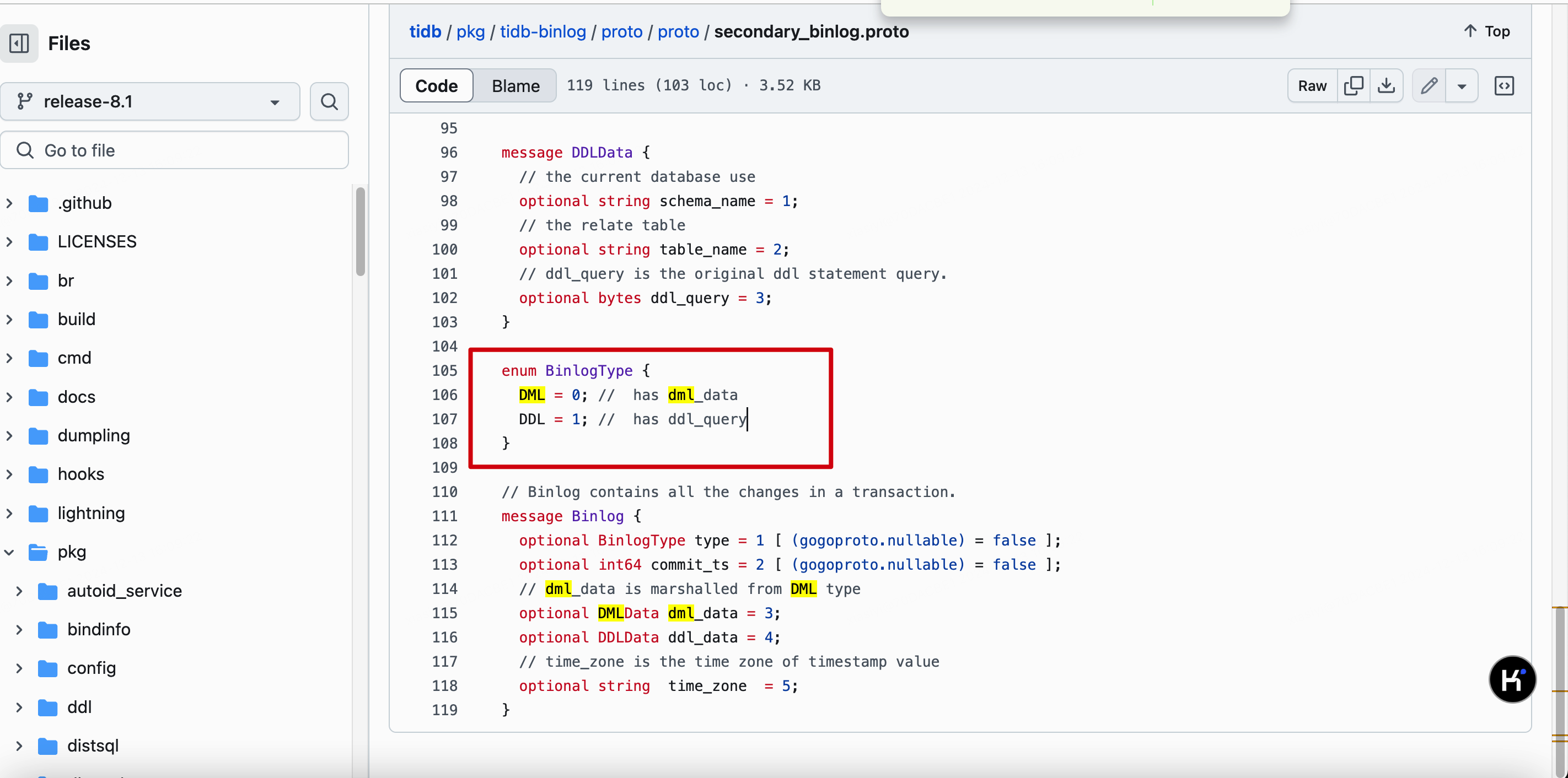Click the pencil edit file icon

pyautogui.click(x=1429, y=86)
